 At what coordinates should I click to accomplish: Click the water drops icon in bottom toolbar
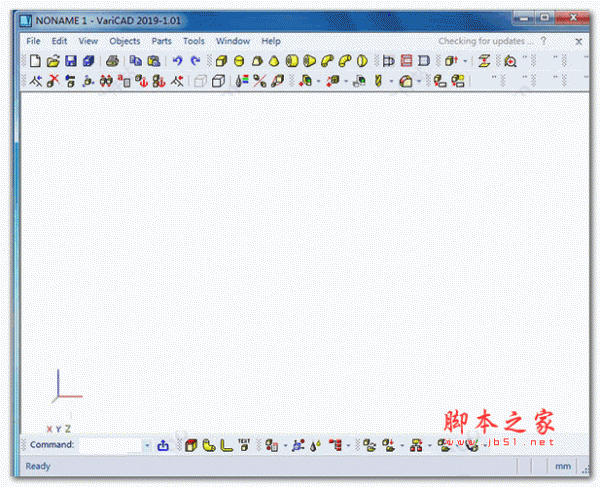click(x=315, y=445)
